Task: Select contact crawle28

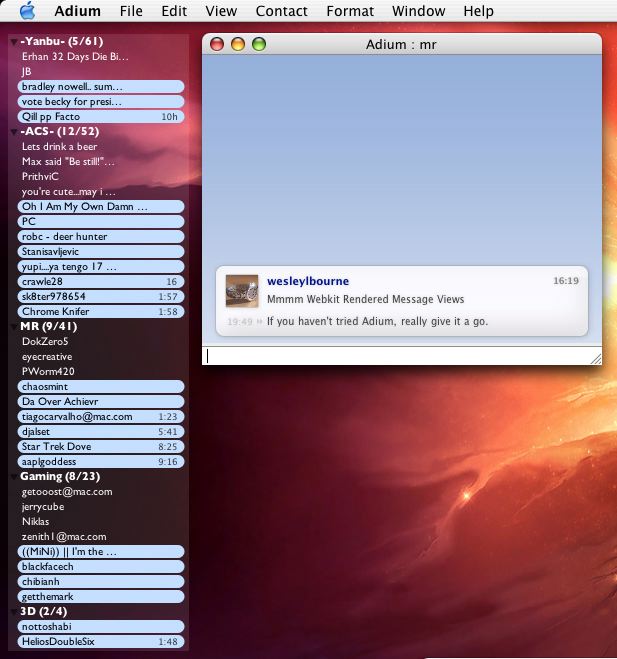Action: (x=101, y=282)
